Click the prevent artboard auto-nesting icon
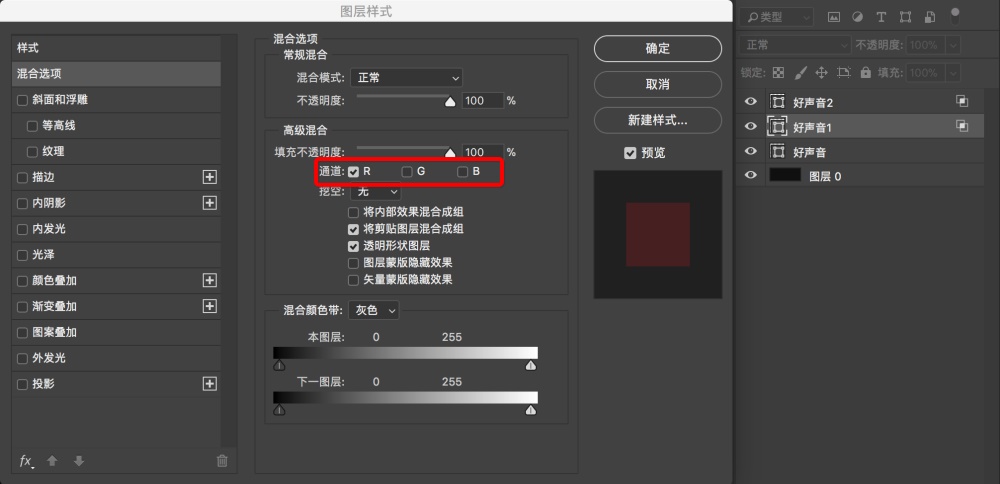 844,73
